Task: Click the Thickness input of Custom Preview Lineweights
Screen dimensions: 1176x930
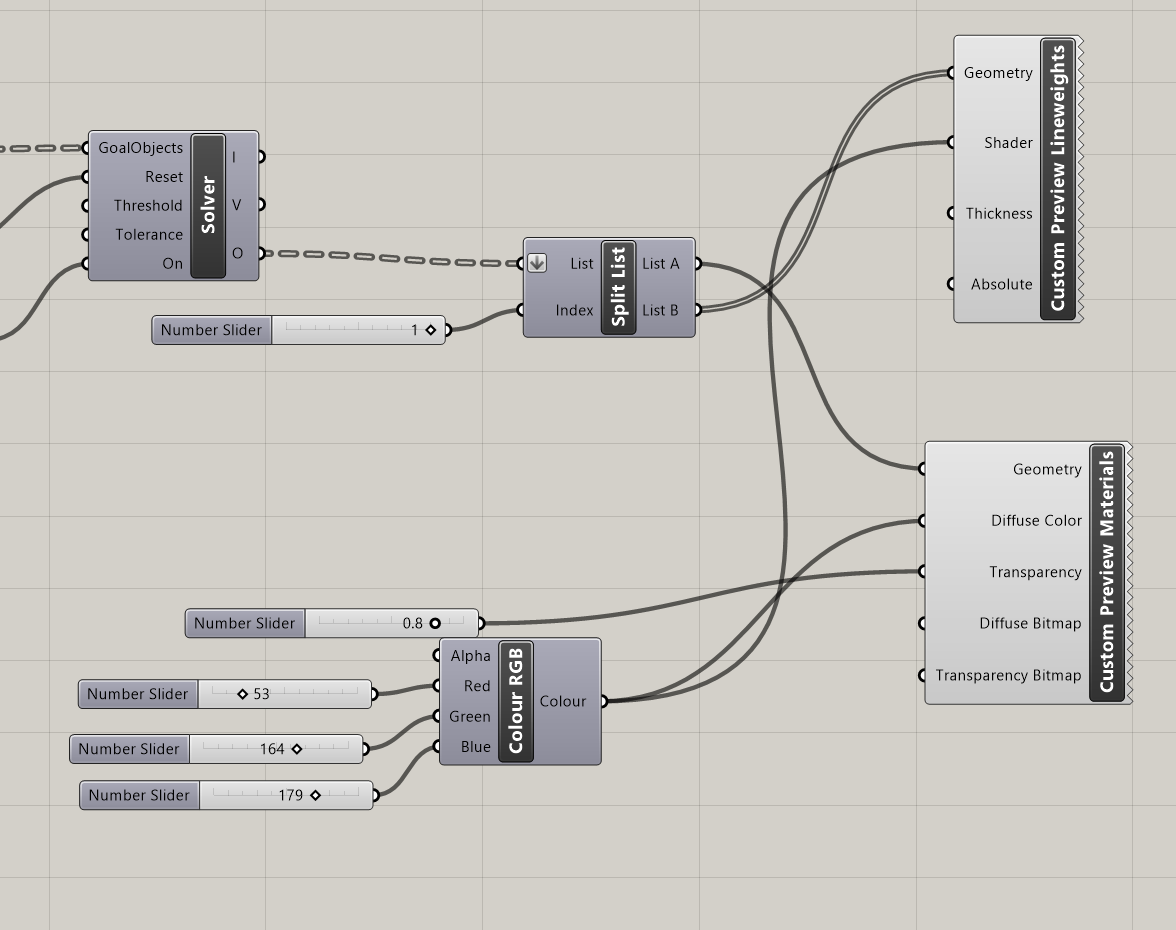Action: 998,213
